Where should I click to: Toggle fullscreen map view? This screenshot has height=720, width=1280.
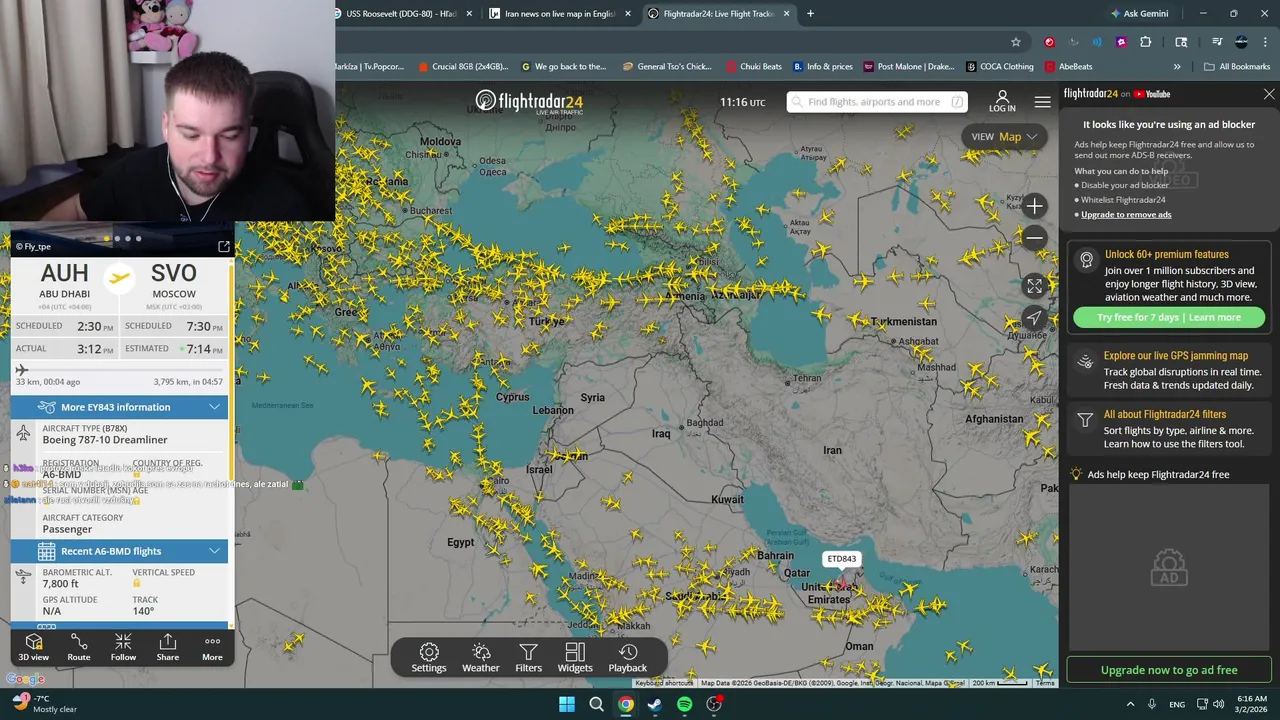(x=1034, y=286)
